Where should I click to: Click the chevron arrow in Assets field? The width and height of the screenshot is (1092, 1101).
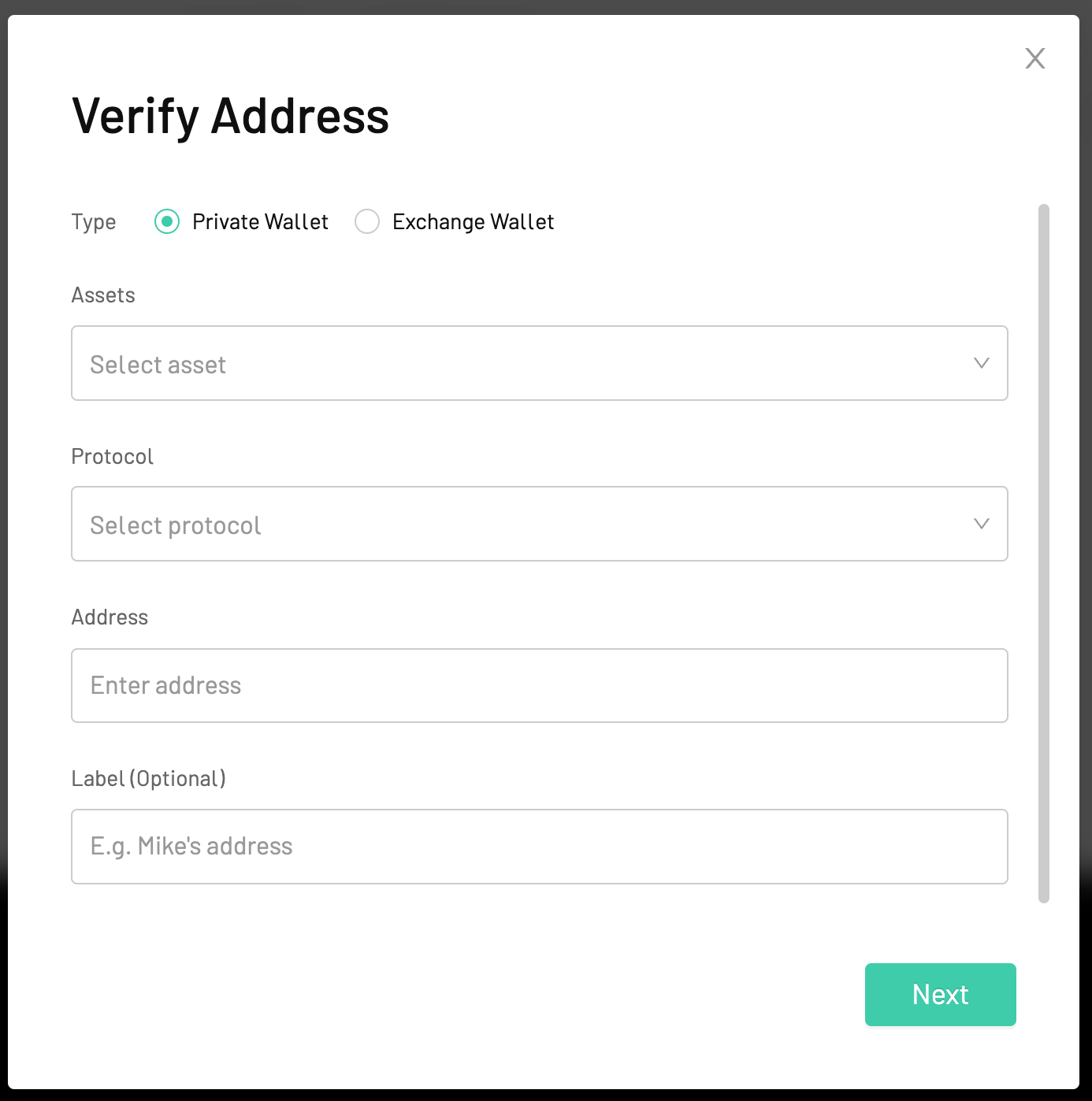(x=981, y=363)
